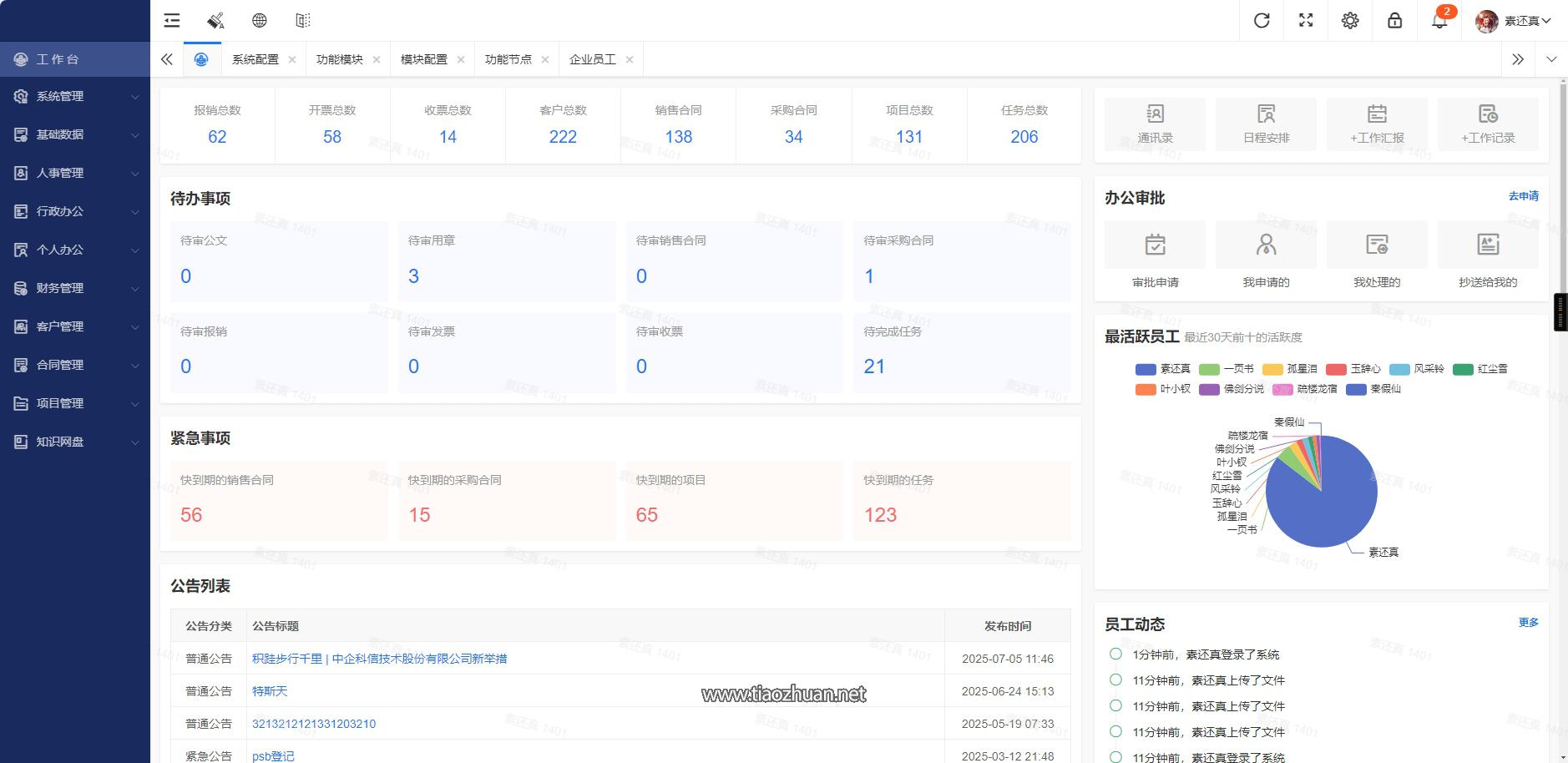
Task: Click the 客户管理 sidebar icon
Action: click(21, 326)
